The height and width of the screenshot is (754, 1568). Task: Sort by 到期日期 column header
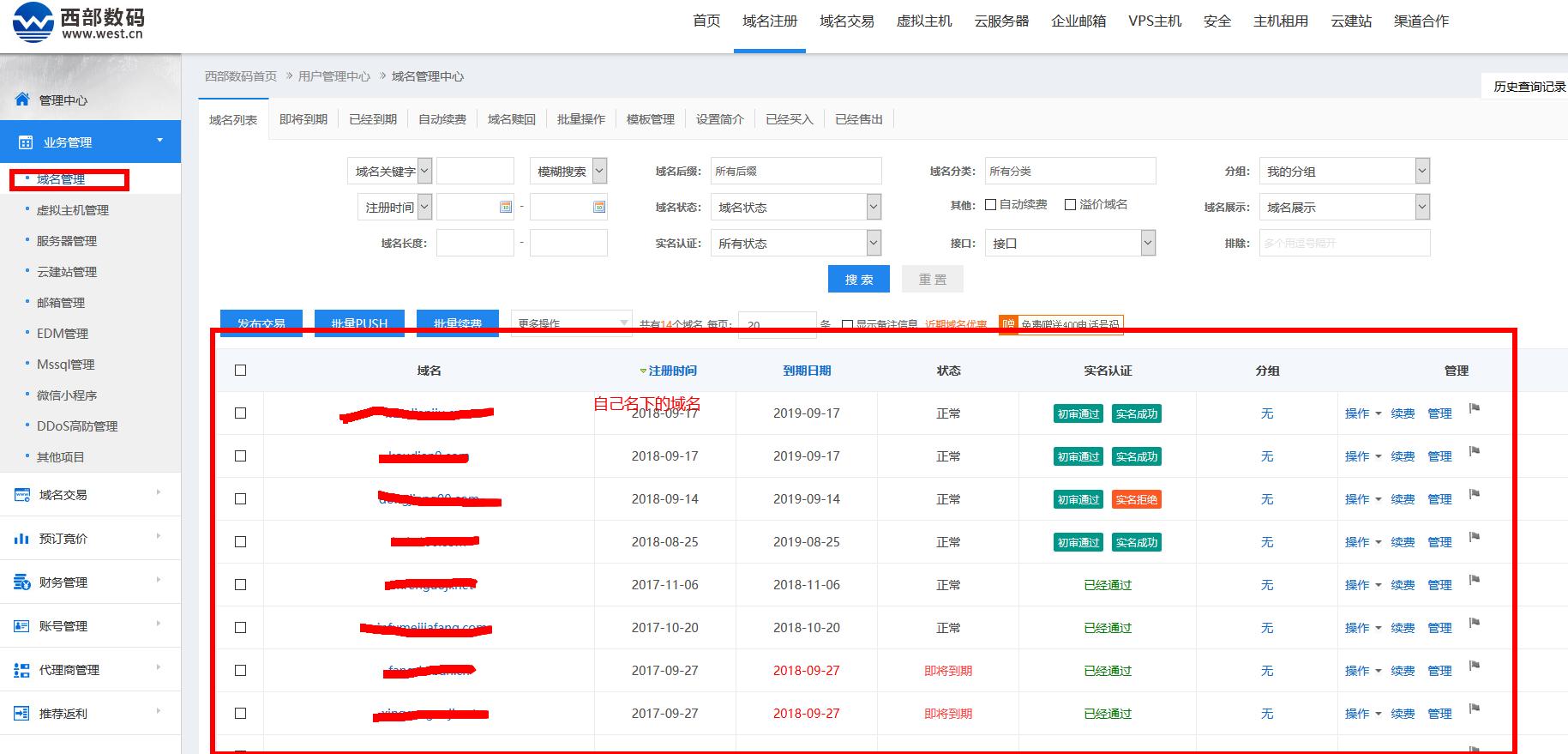tap(807, 371)
